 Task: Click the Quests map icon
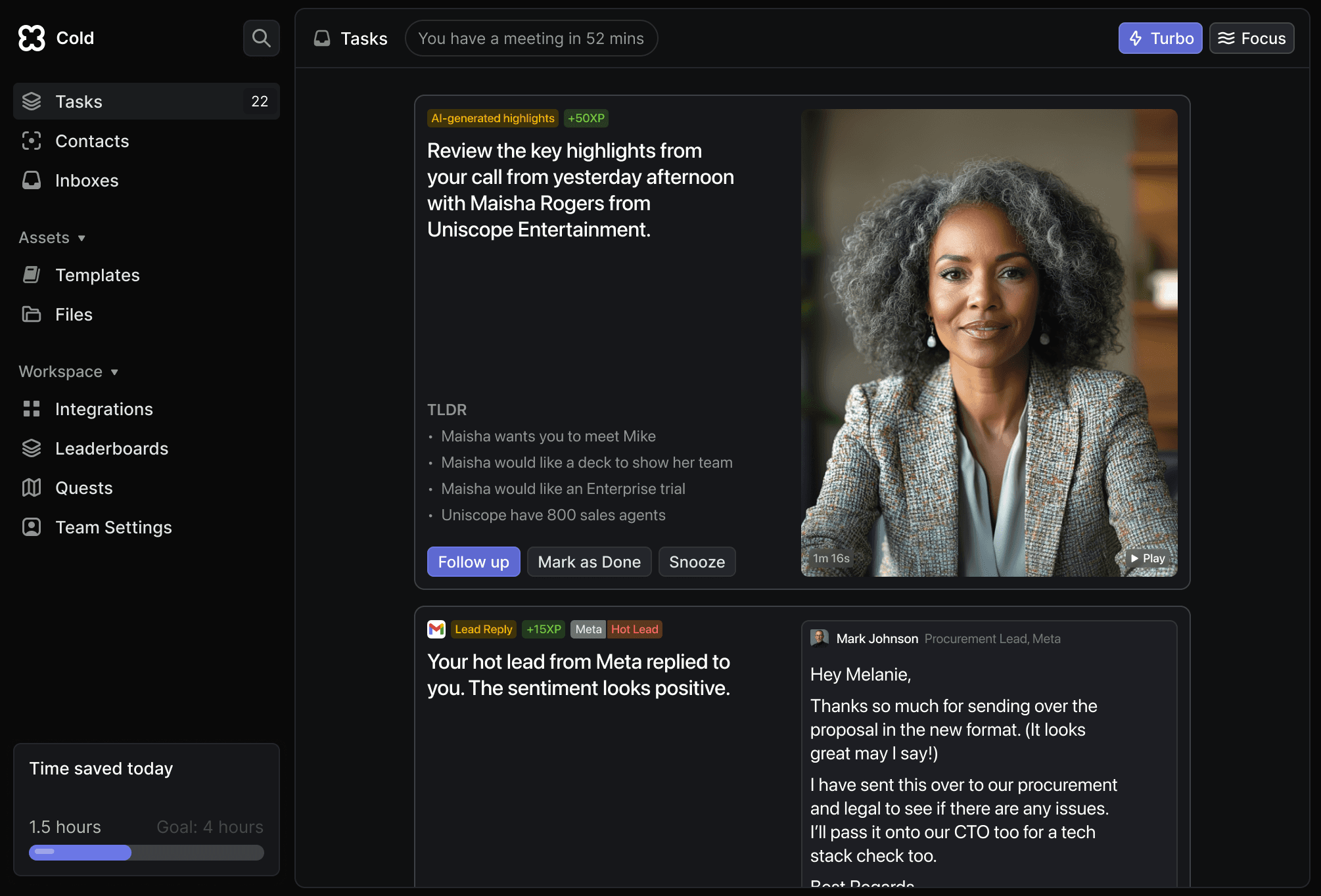tap(32, 487)
